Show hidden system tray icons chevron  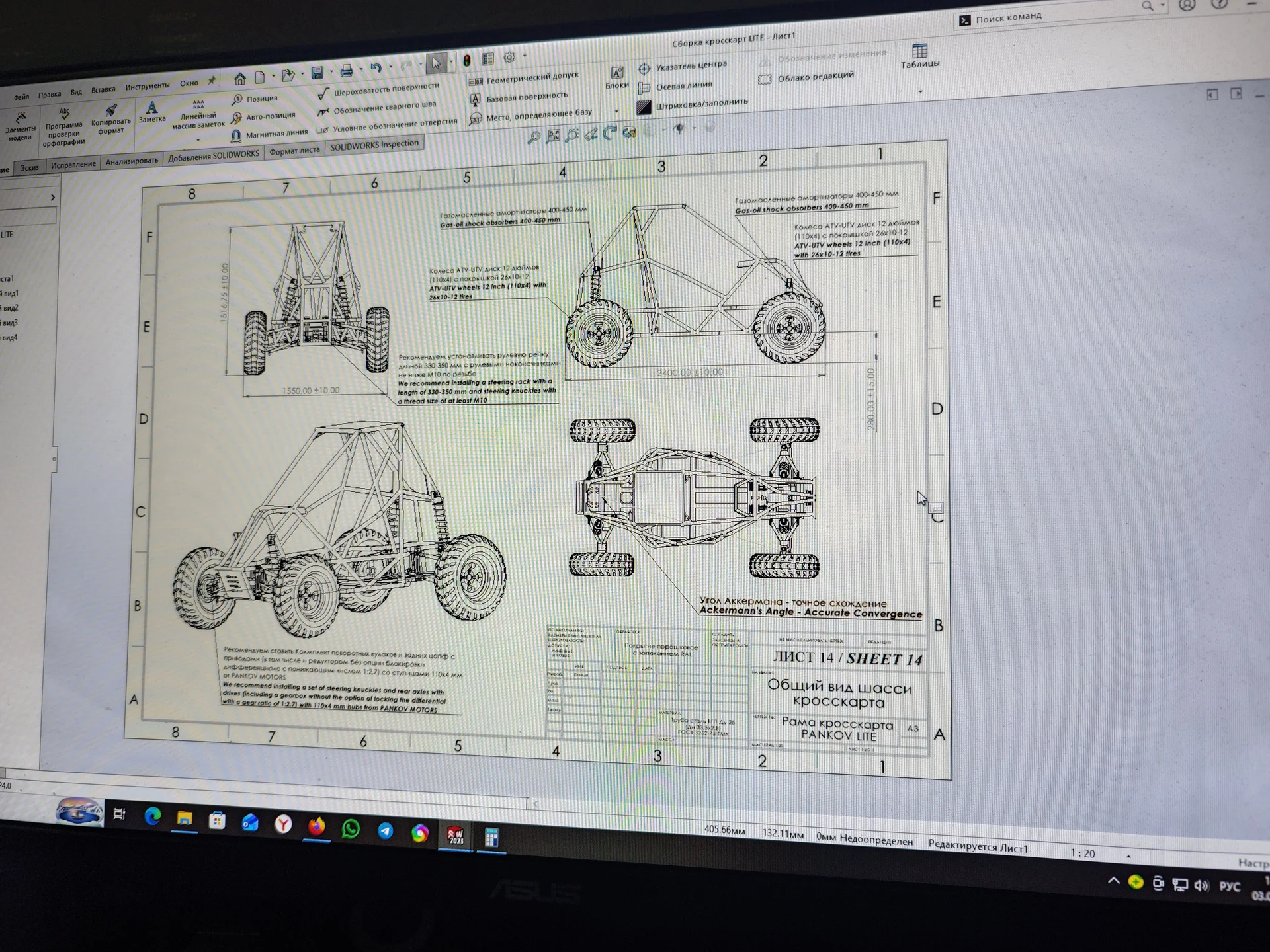pos(1114,881)
